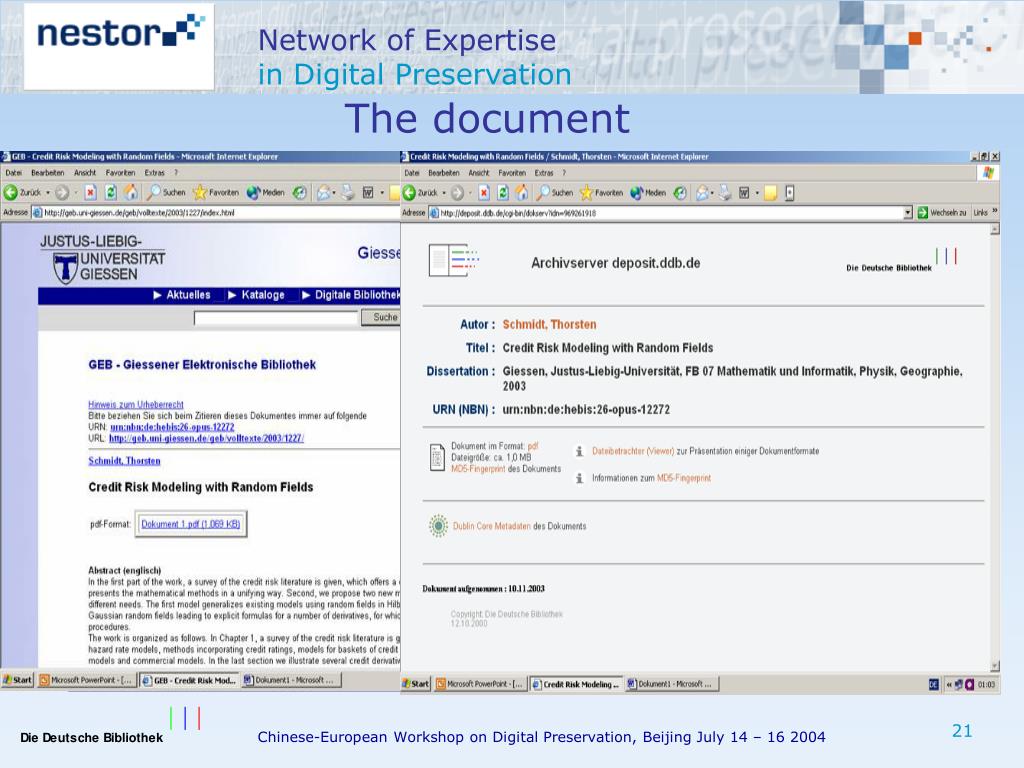Click Wechseln zu button in deposit.ddb.de window
1024x768 pixels.
[x=942, y=213]
